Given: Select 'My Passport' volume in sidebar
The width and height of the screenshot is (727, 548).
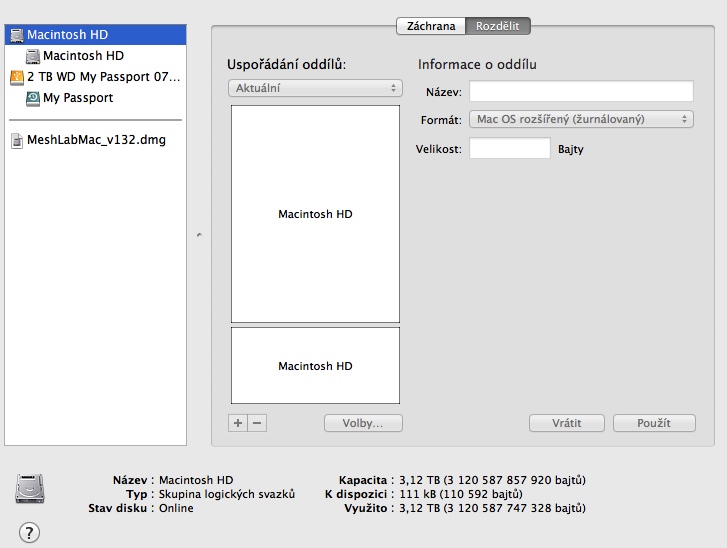Looking at the screenshot, I should click(96, 98).
